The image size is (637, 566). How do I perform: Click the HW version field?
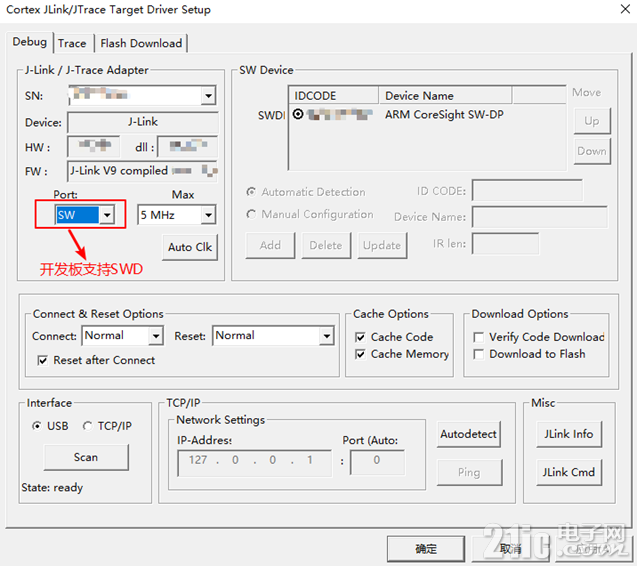93,146
